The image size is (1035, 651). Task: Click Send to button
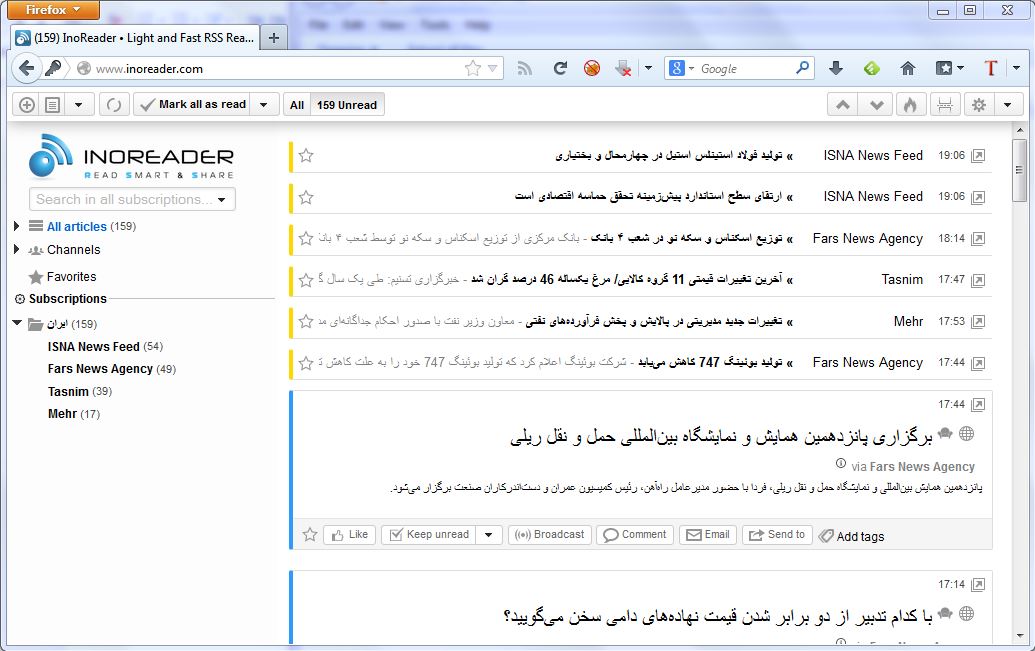[777, 535]
